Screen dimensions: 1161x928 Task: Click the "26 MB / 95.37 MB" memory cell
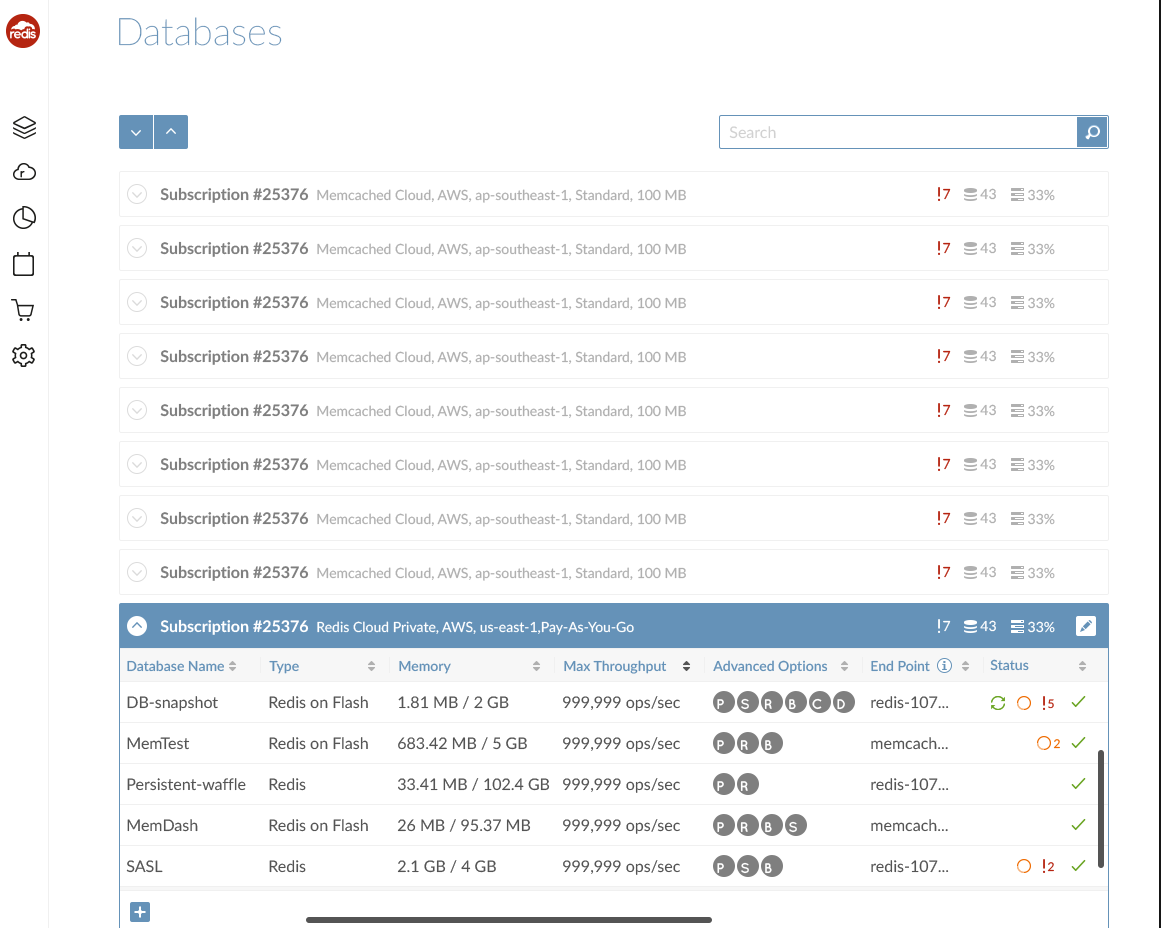464,825
